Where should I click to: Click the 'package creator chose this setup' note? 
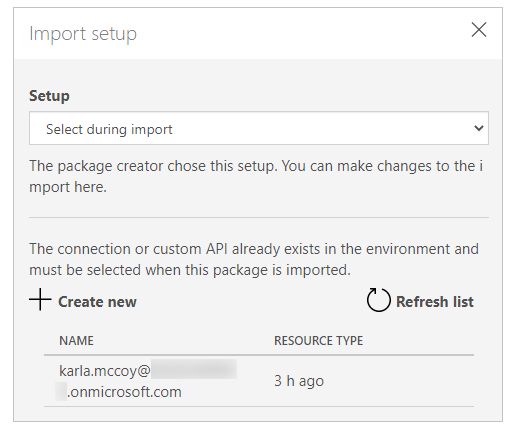coord(256,176)
